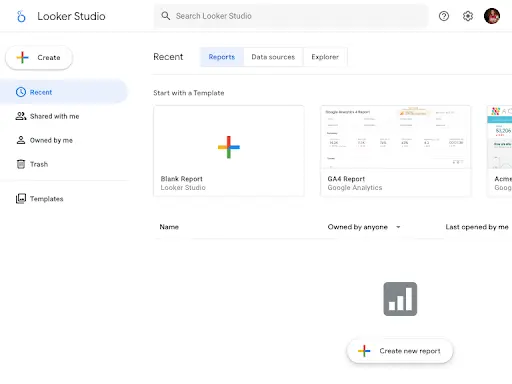The image size is (512, 384).
Task: Sort by Last opened by me header
Action: coord(477,227)
